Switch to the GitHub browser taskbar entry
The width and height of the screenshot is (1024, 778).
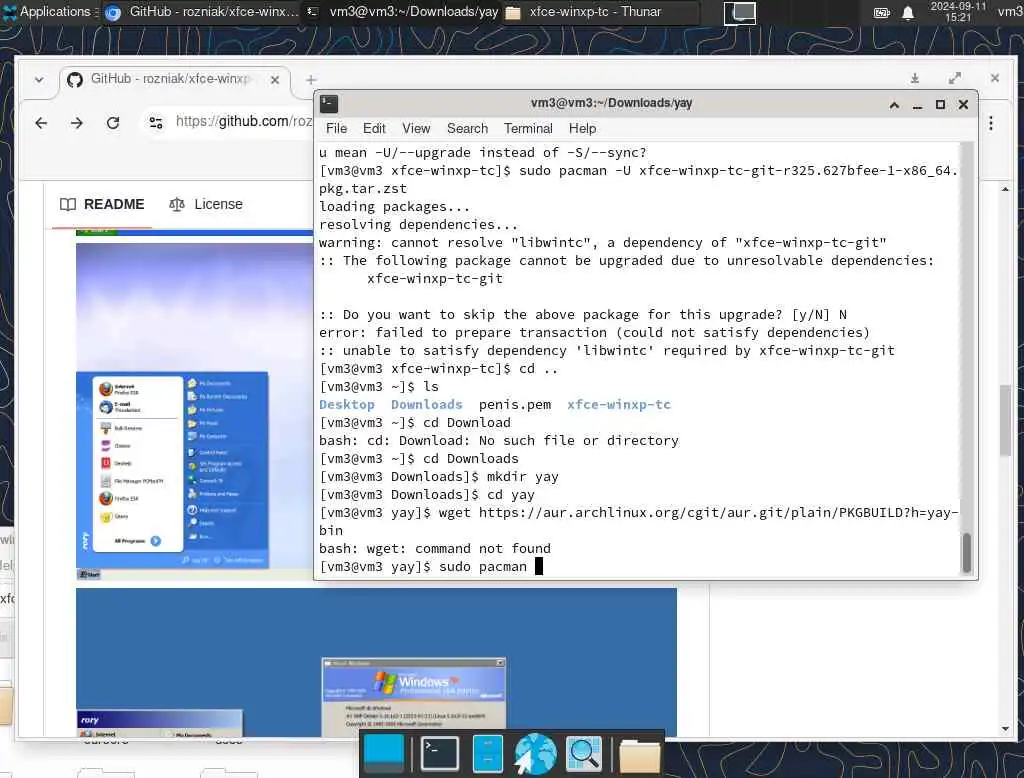pyautogui.click(x=202, y=12)
